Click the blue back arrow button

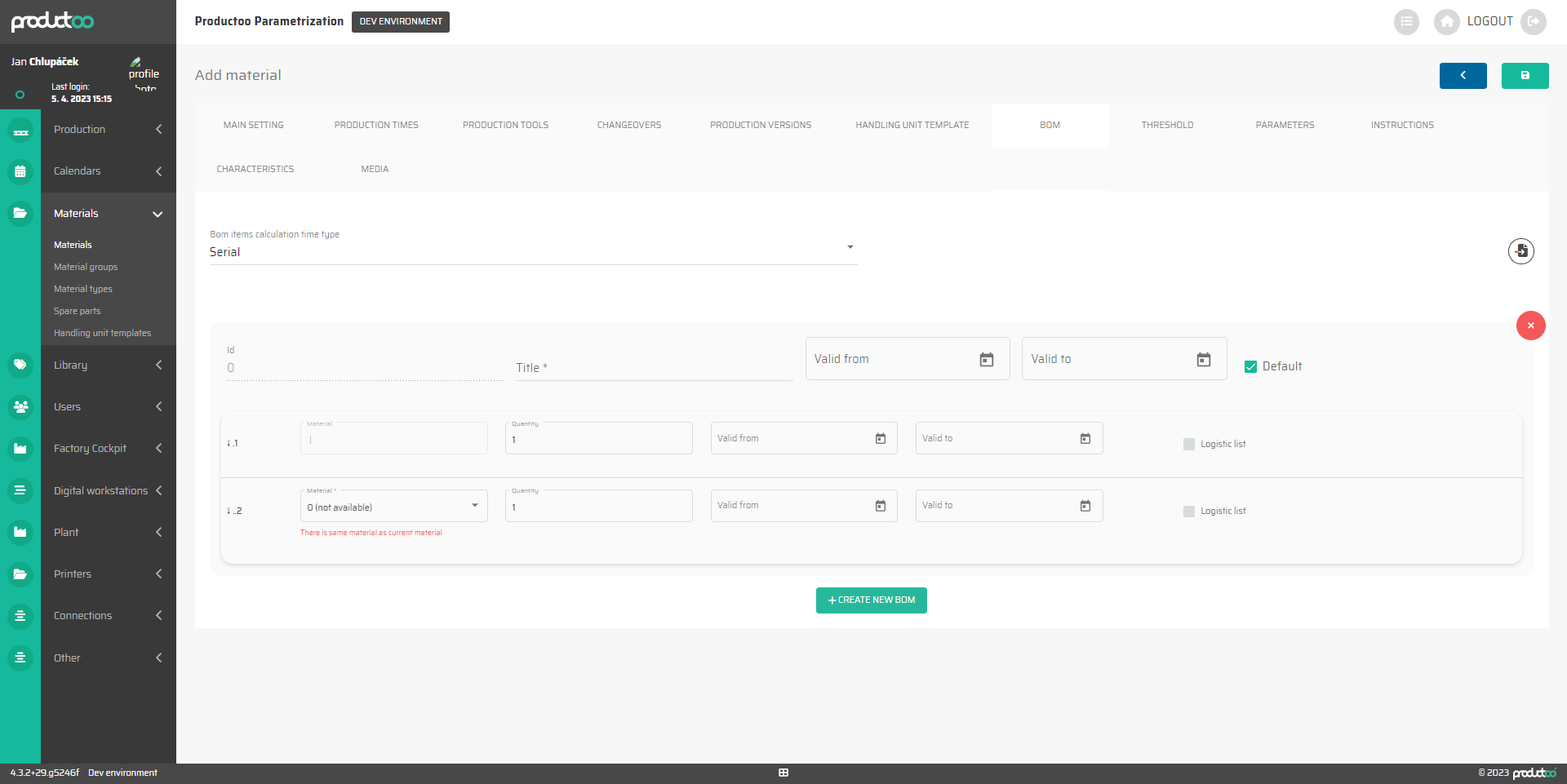tap(1463, 75)
